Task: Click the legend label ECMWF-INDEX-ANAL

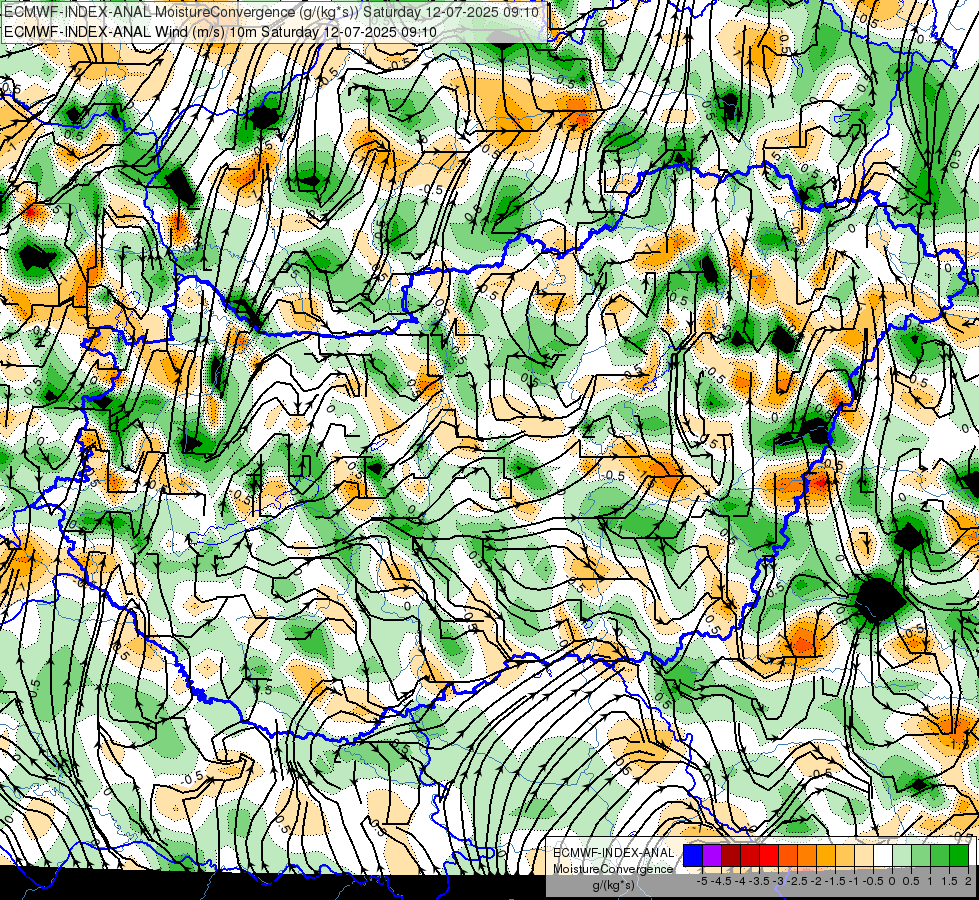Action: point(614,853)
